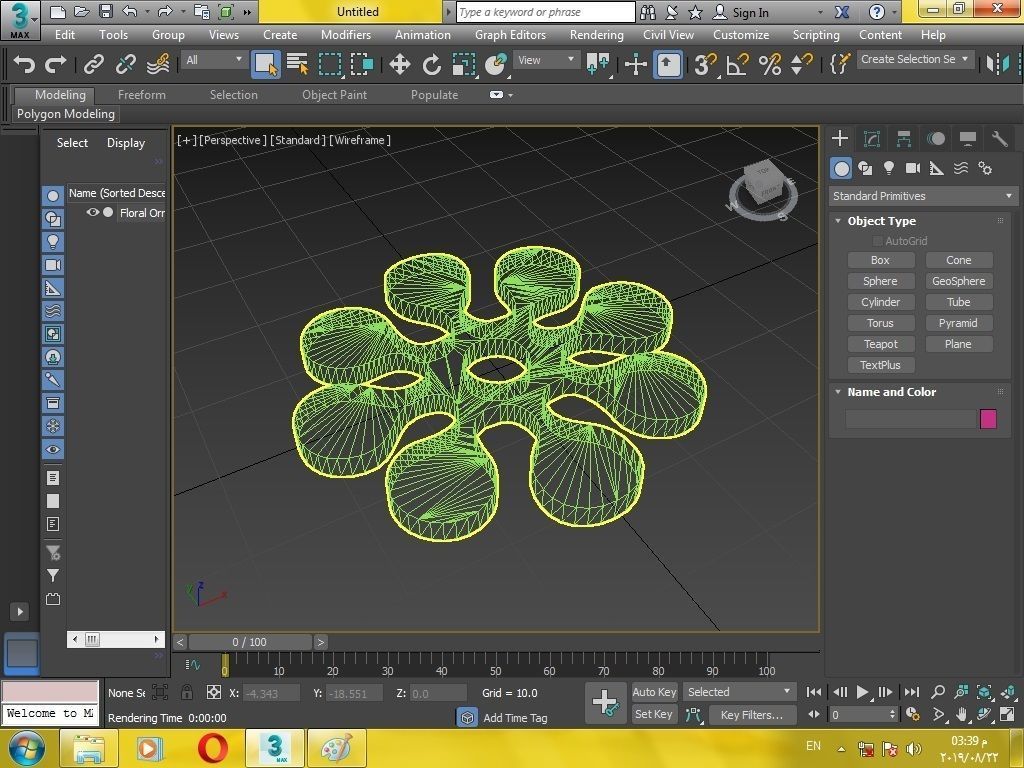Toggle the Angle Snap button

coord(737,65)
